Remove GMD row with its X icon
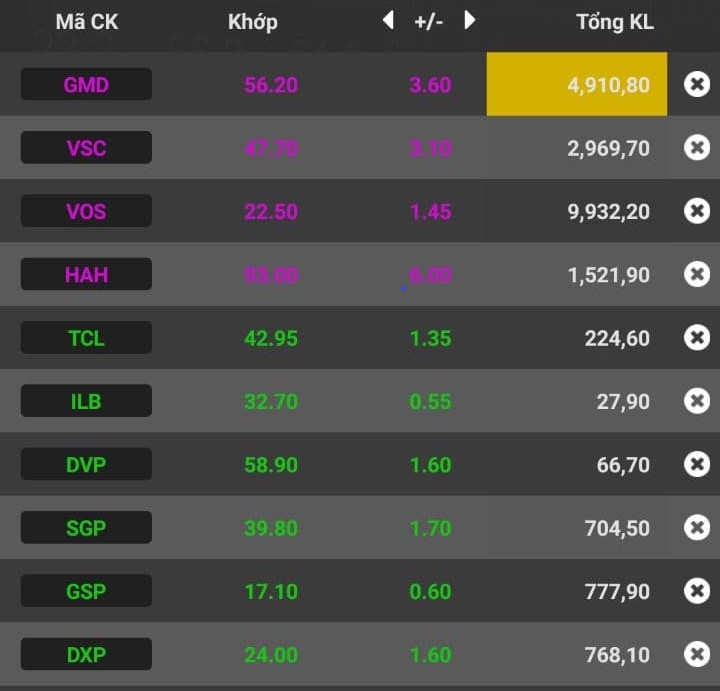720x691 pixels. pos(697,85)
